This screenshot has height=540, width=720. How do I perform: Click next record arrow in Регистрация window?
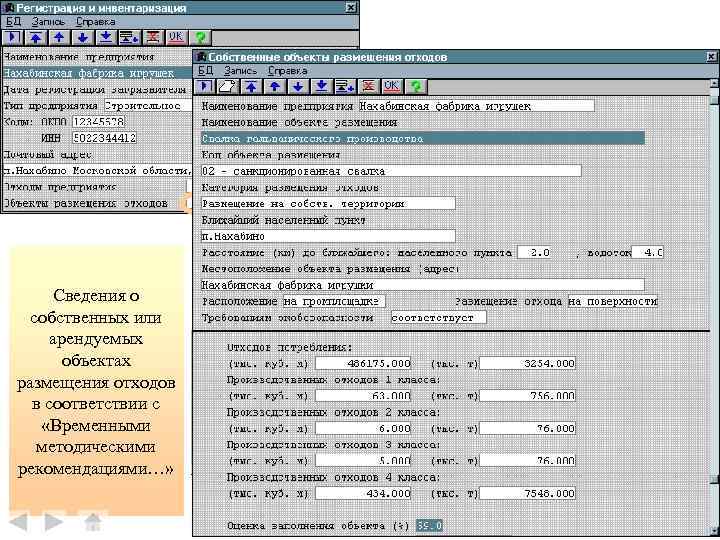[x=83, y=37]
